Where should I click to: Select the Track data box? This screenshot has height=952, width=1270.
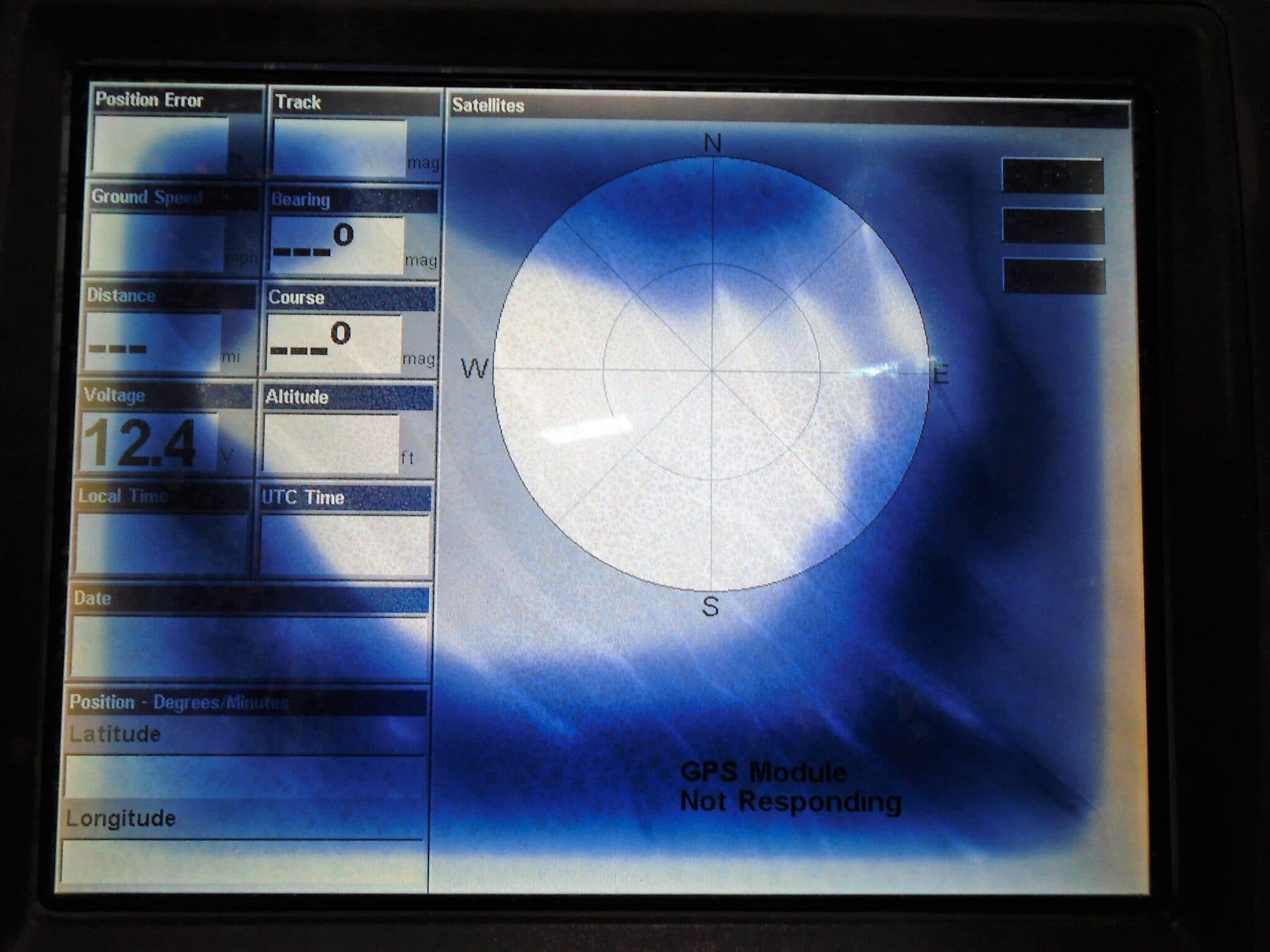[x=340, y=148]
